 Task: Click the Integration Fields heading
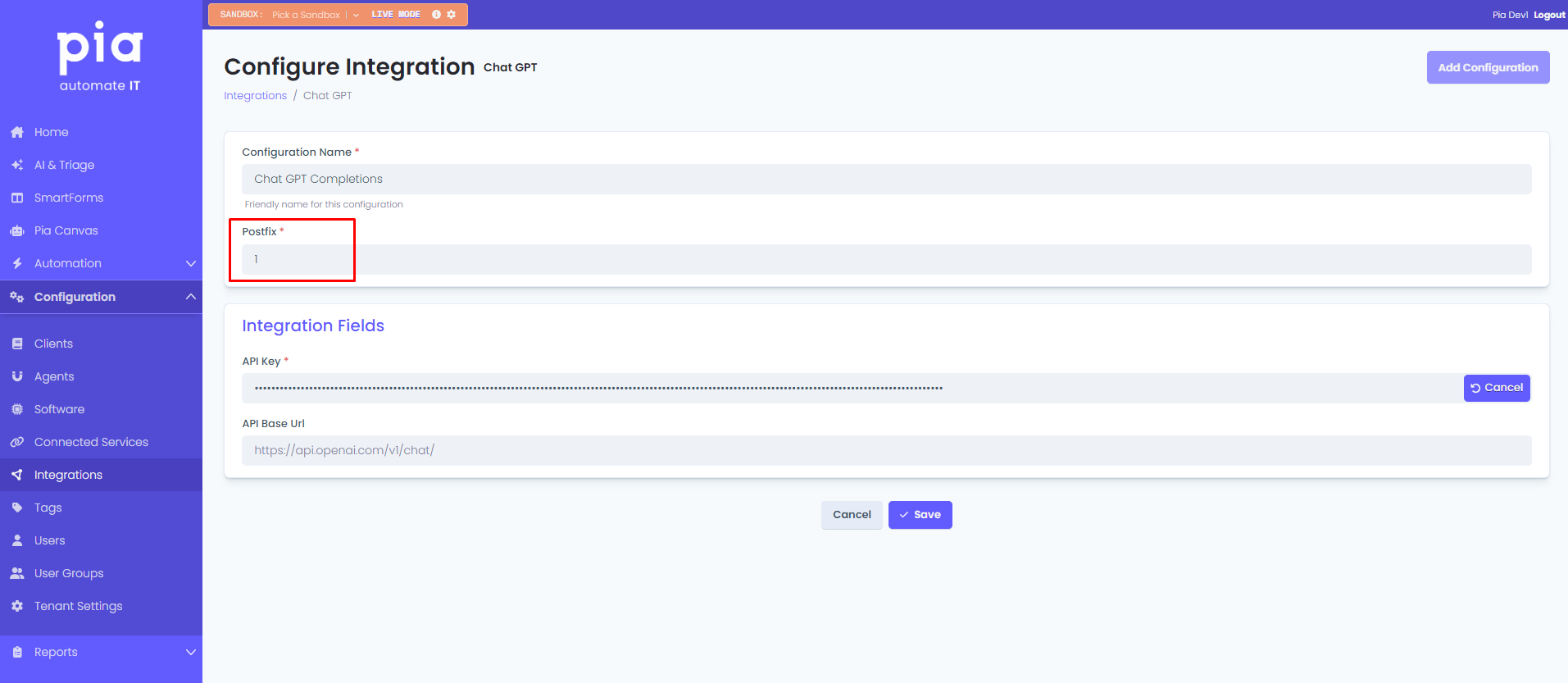313,326
